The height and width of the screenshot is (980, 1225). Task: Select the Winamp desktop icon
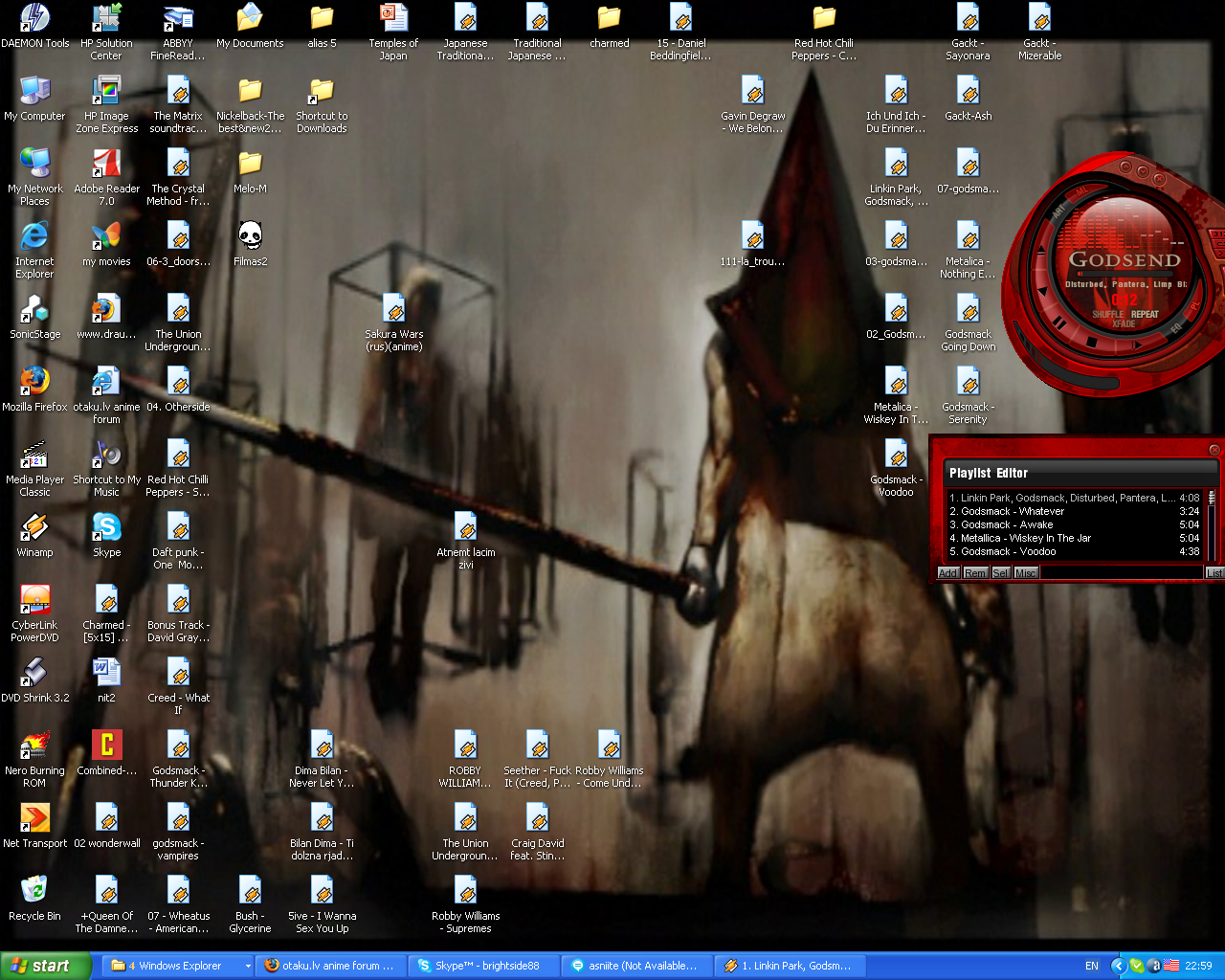[34, 535]
